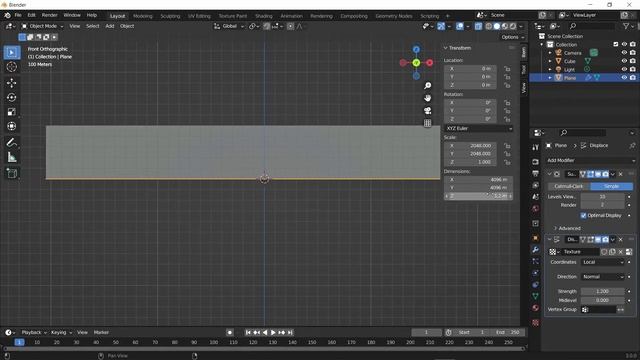640x360 pixels.
Task: Select the Catmull-Clark subdivision type
Action: click(569, 186)
